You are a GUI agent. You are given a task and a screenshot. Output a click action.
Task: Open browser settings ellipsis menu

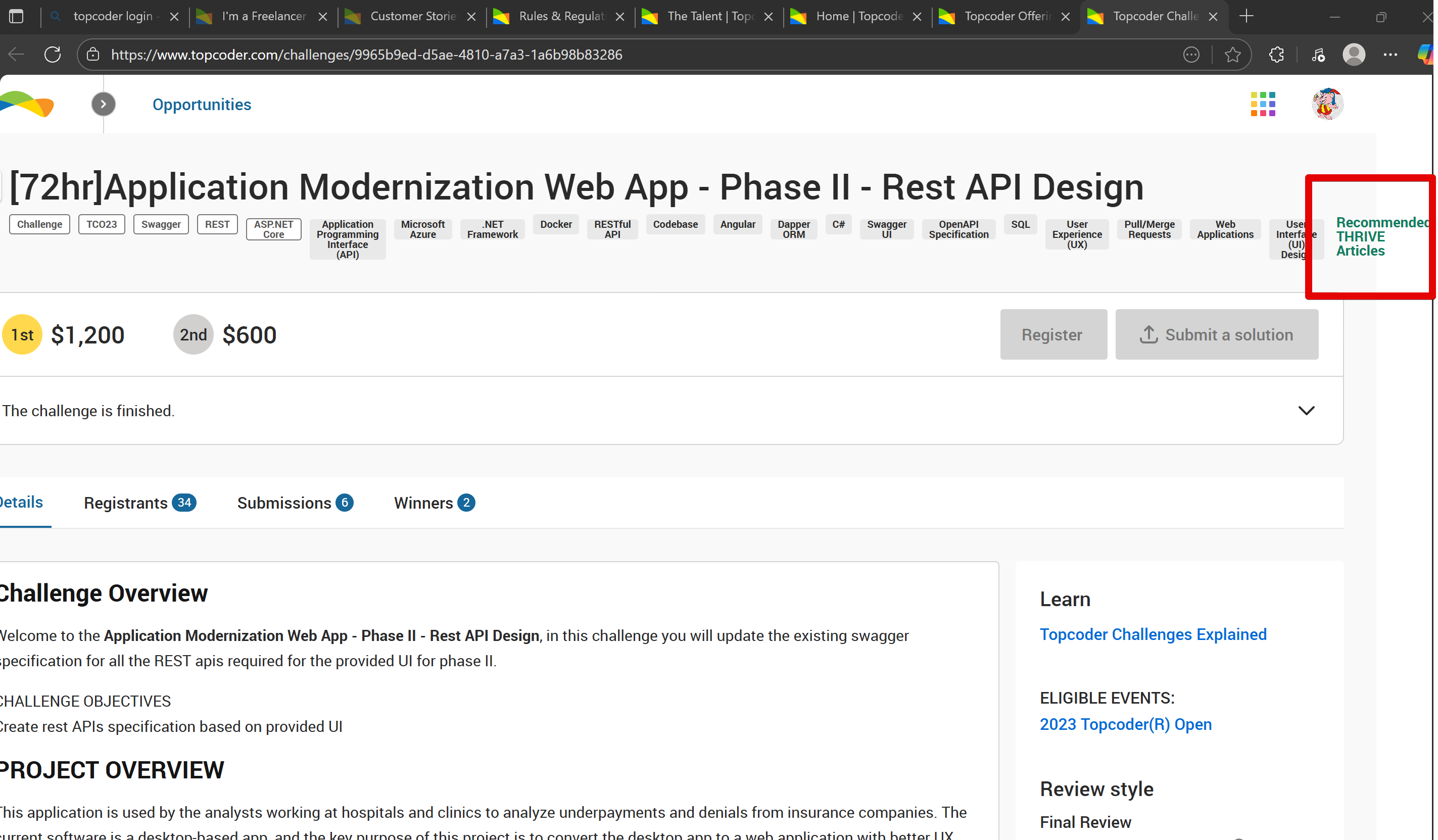[1391, 55]
